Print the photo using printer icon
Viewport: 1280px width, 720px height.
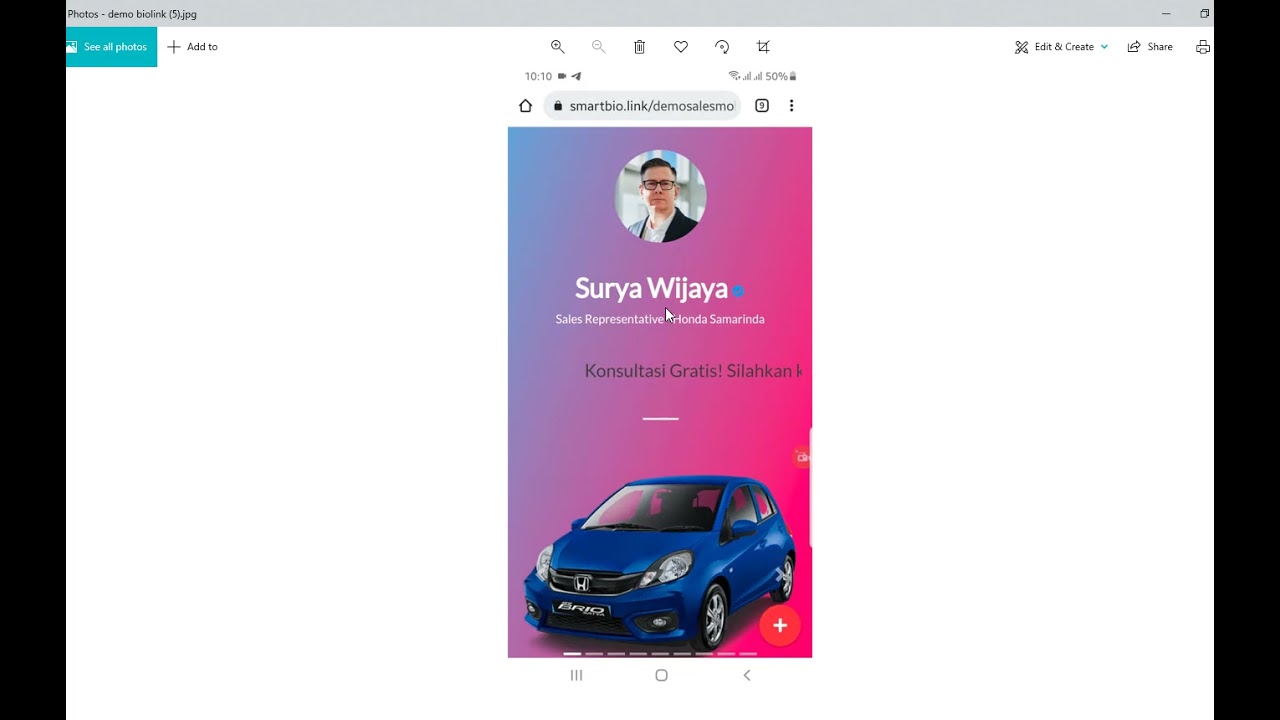[x=1203, y=47]
